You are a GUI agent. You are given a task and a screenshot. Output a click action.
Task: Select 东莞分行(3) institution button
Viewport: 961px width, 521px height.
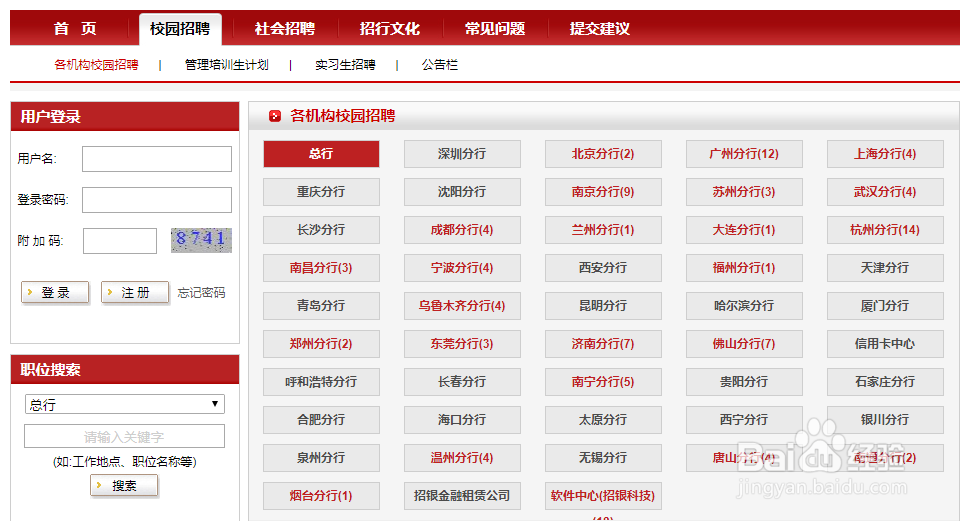pyautogui.click(x=462, y=344)
